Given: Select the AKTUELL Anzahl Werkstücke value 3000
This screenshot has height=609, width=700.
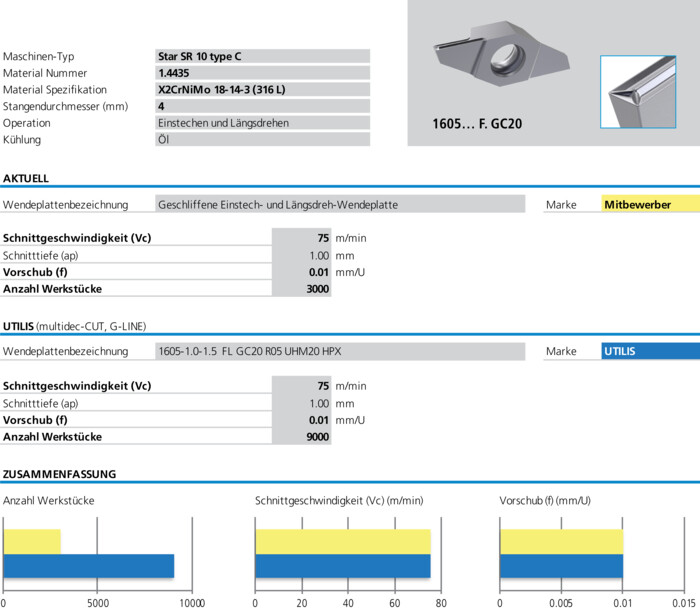Looking at the screenshot, I should [x=302, y=289].
